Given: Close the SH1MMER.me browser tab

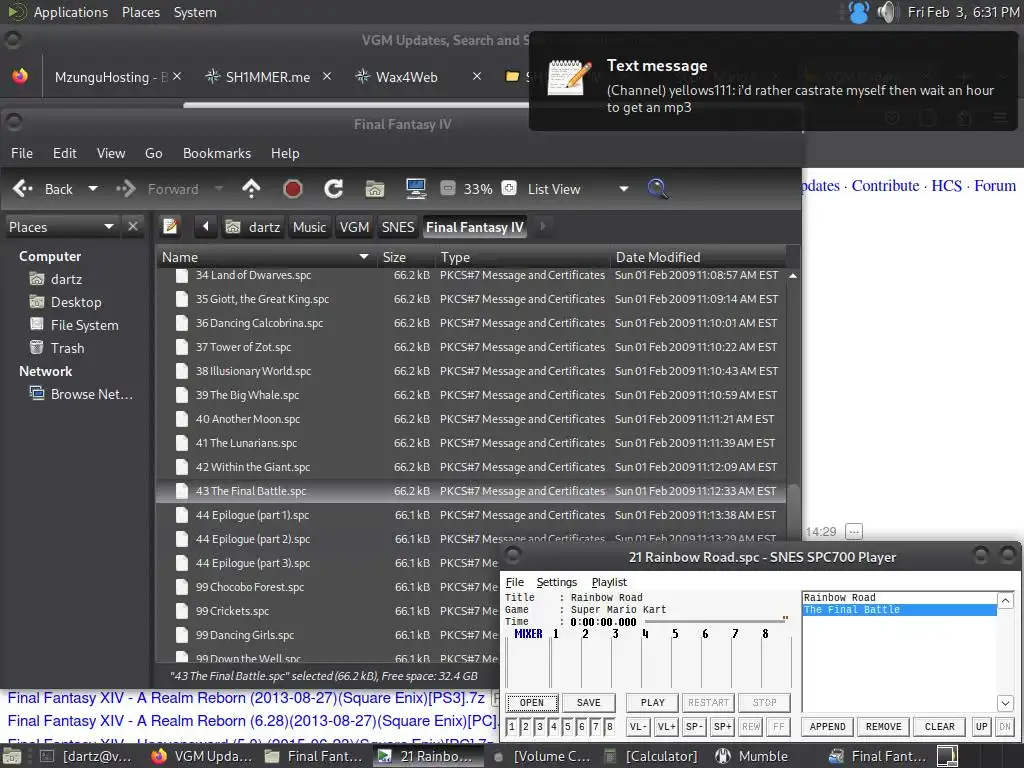Looking at the screenshot, I should [x=327, y=76].
